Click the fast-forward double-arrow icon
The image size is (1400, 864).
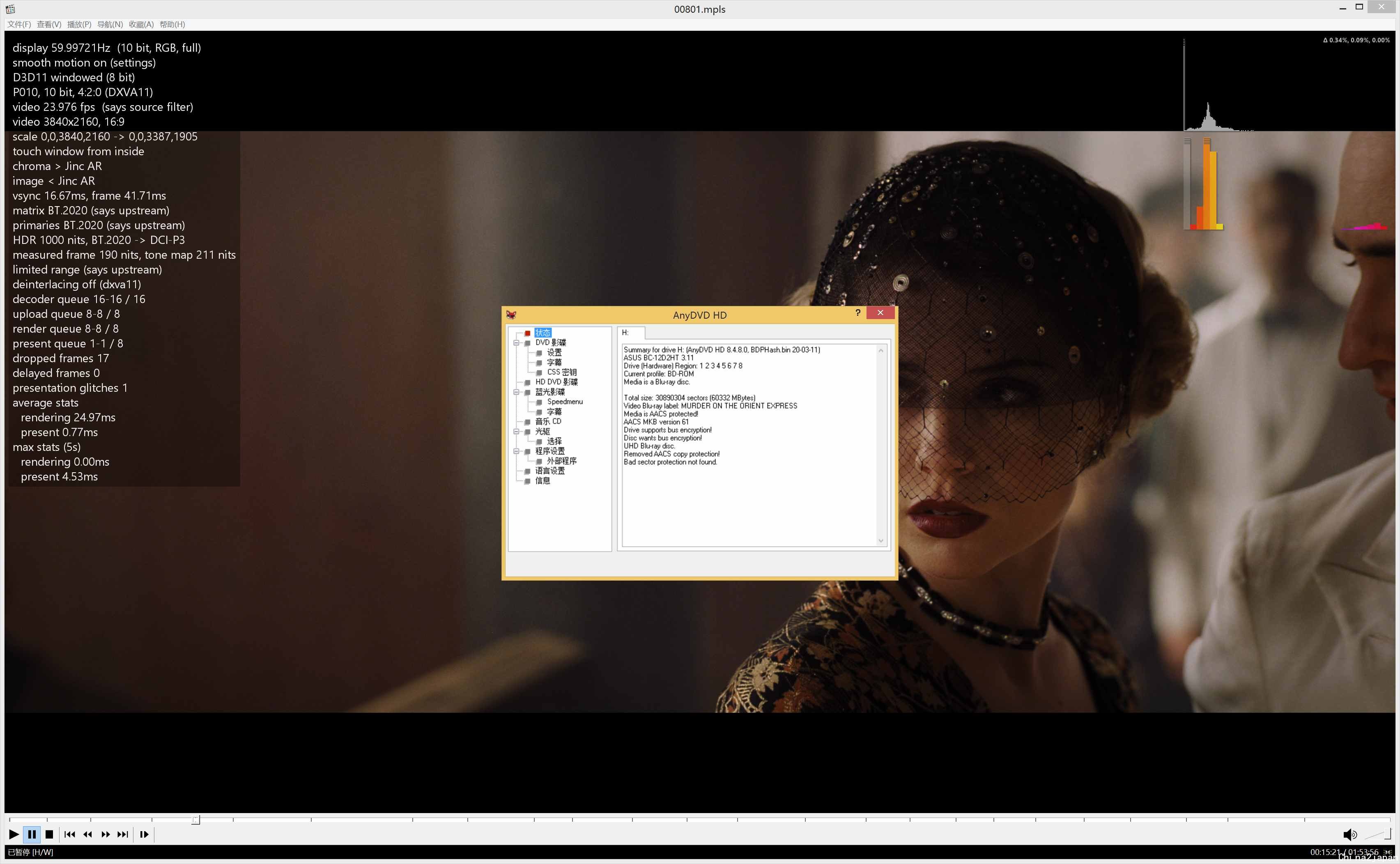click(105, 834)
